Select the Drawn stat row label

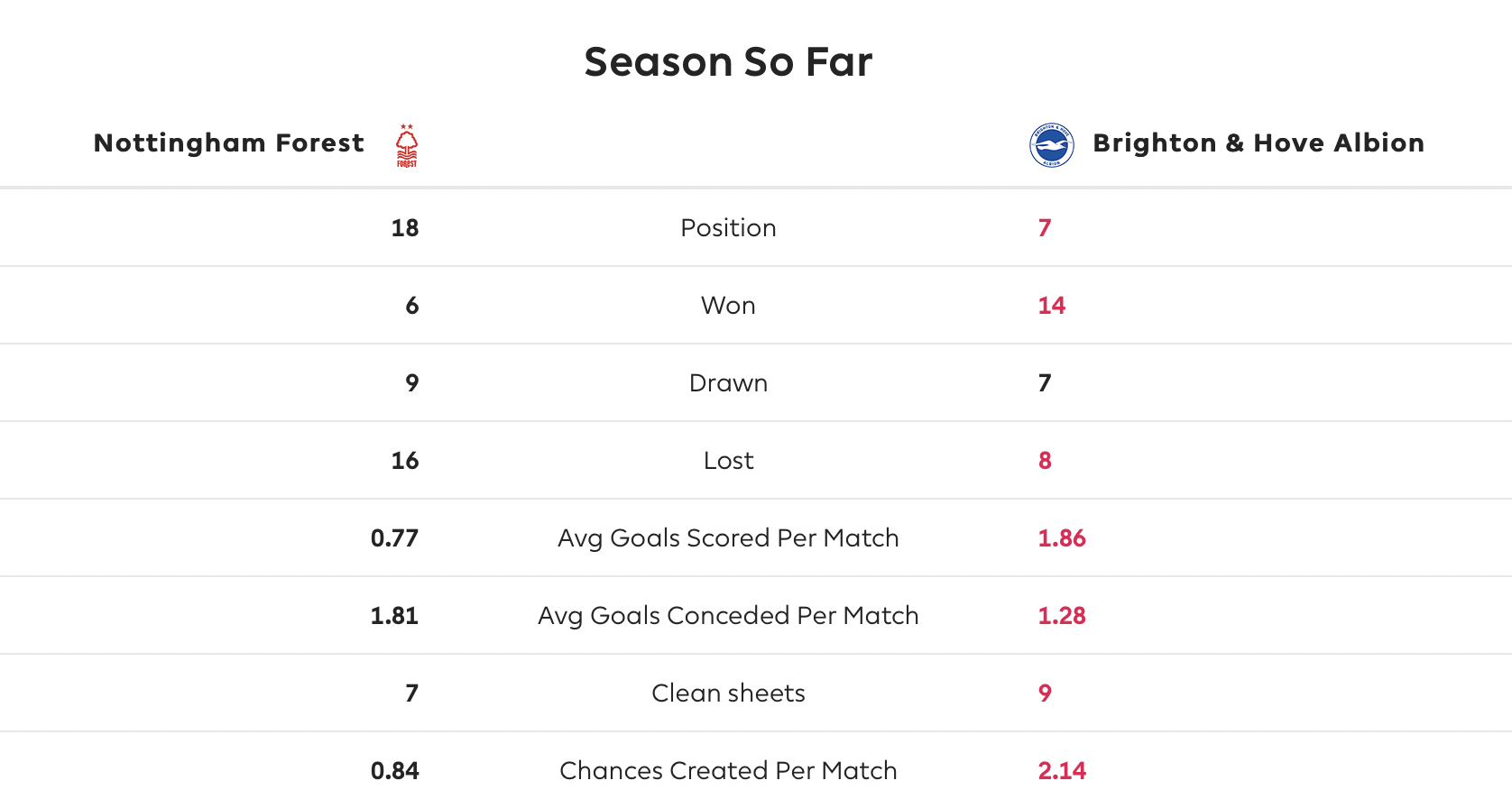(729, 383)
